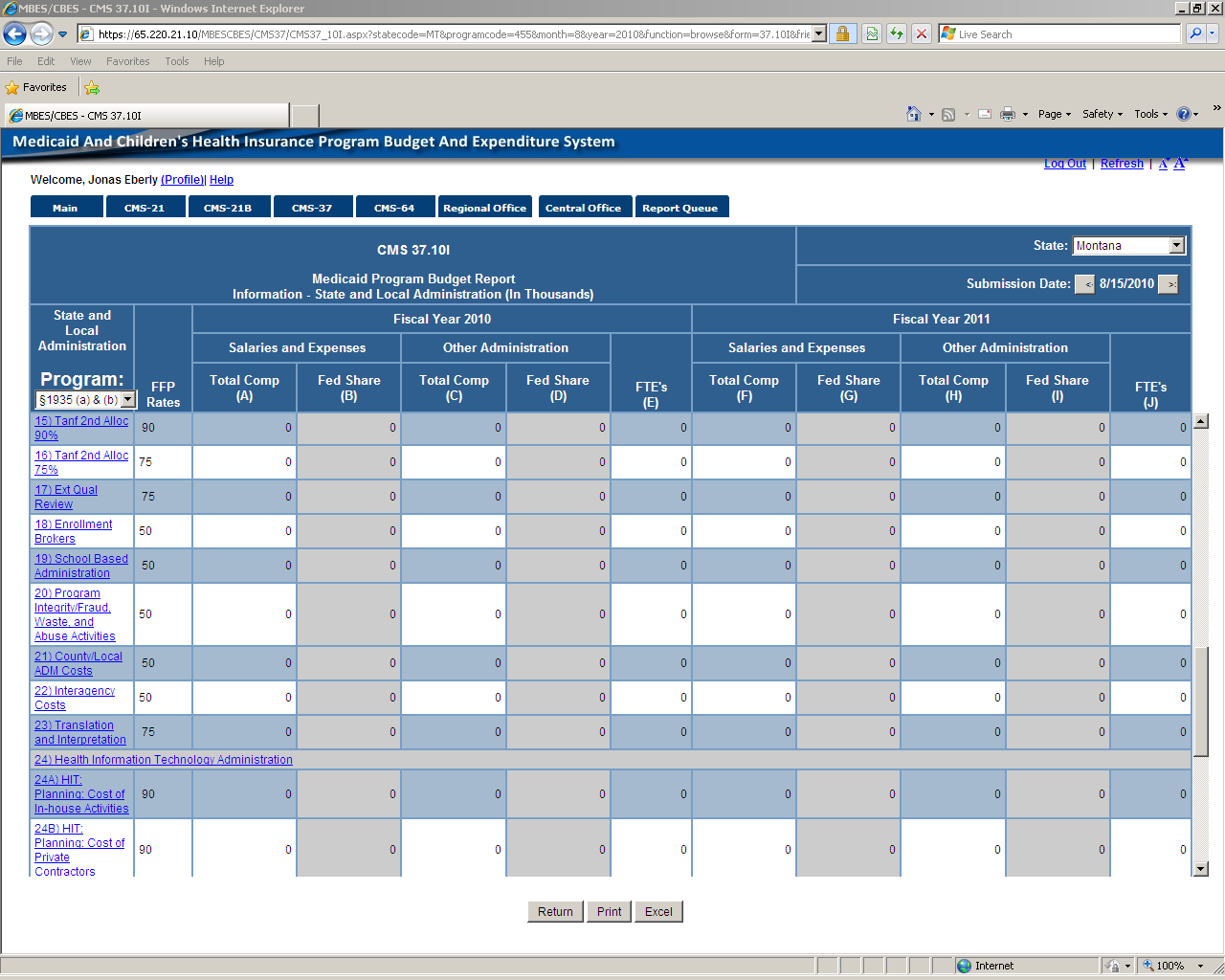The image size is (1225, 980).
Task: Open the 100% zoom level dropdown
Action: pos(1200,966)
